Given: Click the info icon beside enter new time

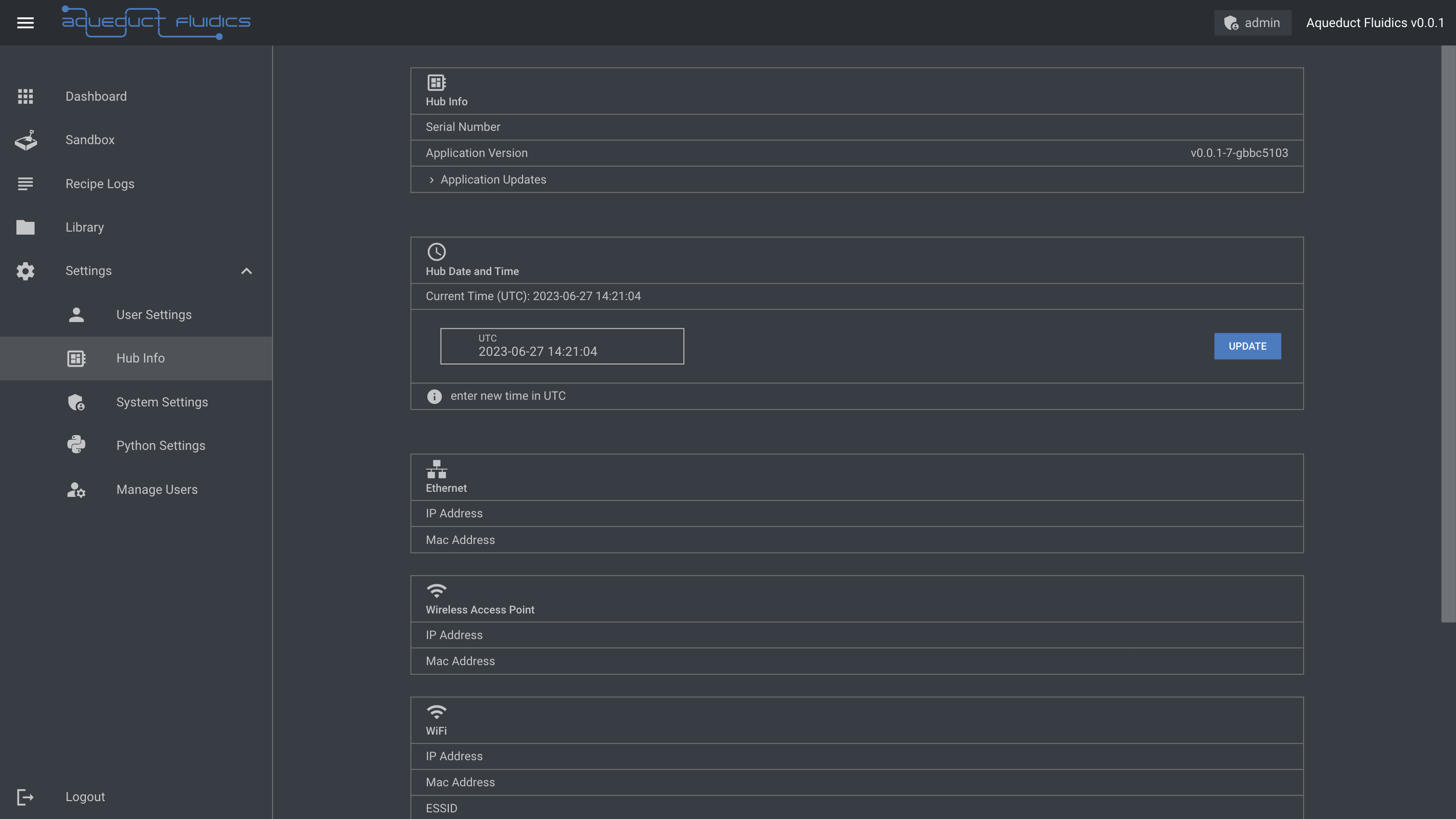Looking at the screenshot, I should click(x=434, y=396).
